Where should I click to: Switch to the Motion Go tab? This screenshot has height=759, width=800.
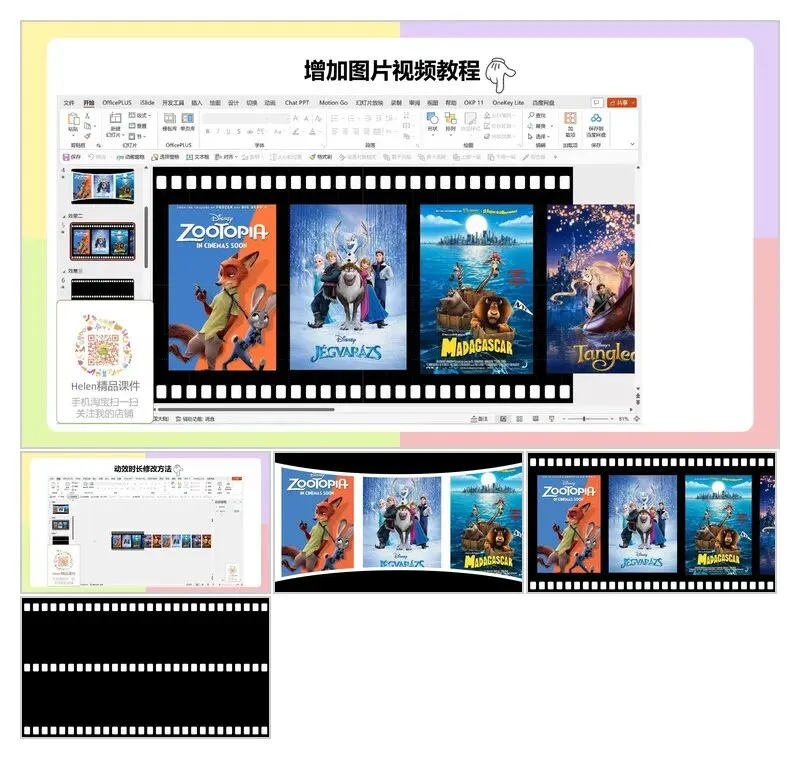pos(333,103)
